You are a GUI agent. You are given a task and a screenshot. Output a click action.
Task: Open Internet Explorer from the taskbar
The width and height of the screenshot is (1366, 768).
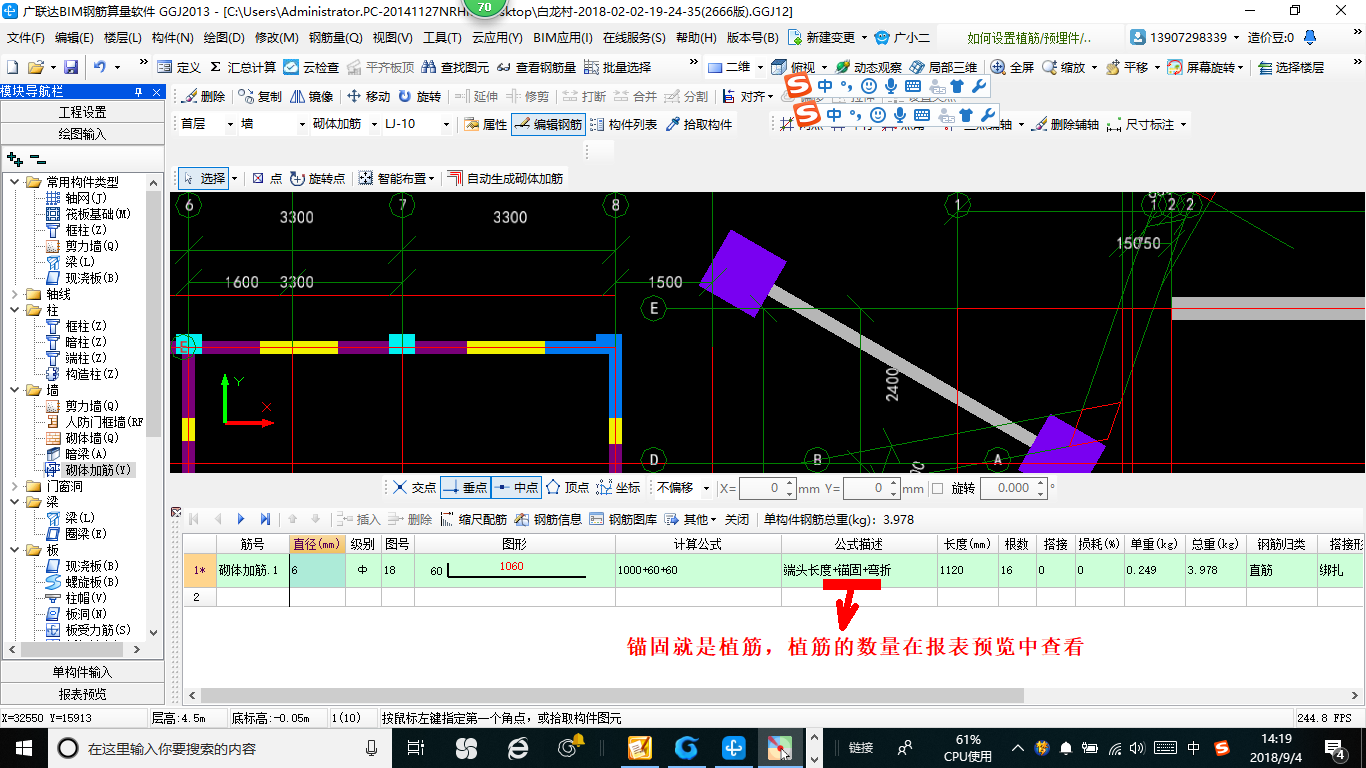[517, 748]
